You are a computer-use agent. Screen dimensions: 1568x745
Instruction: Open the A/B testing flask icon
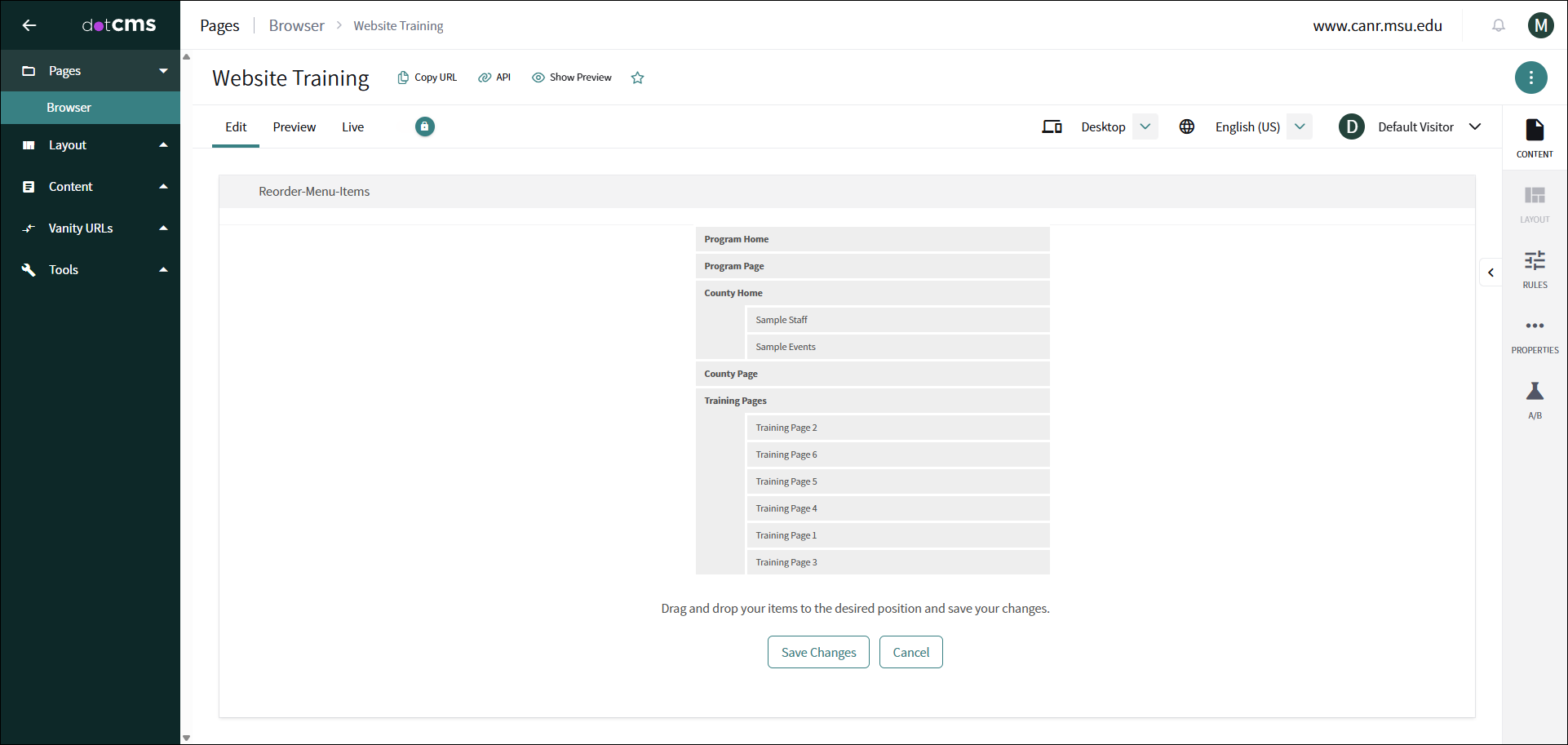[1534, 399]
